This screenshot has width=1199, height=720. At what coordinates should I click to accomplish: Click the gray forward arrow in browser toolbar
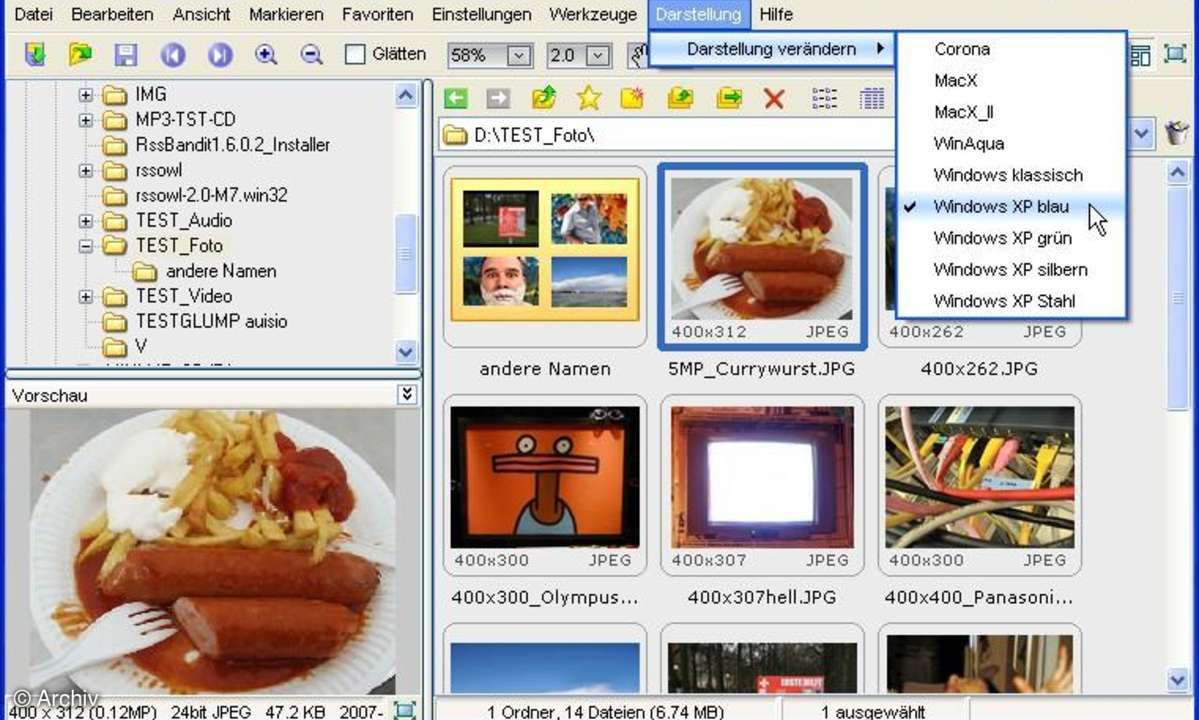pyautogui.click(x=498, y=98)
